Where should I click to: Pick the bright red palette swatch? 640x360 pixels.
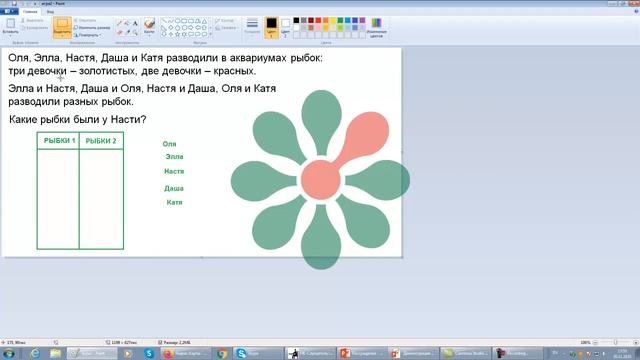pos(318,20)
